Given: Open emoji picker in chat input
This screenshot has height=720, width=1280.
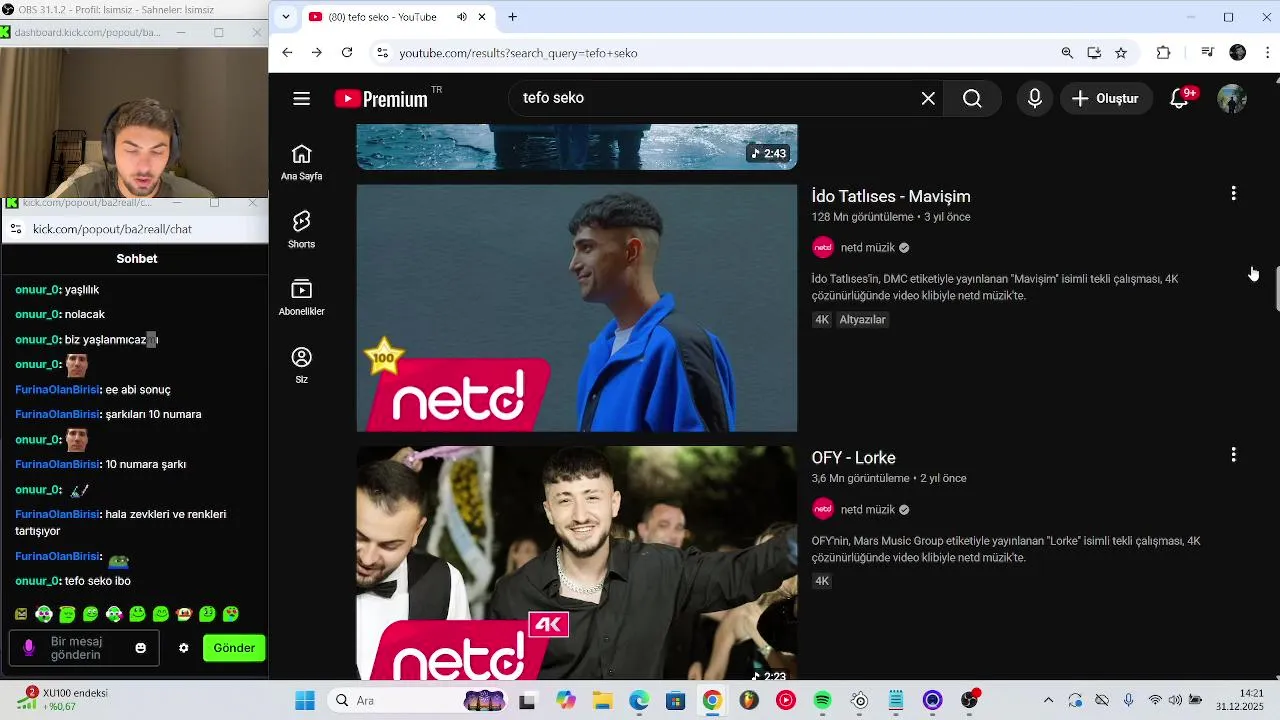Looking at the screenshot, I should (141, 648).
